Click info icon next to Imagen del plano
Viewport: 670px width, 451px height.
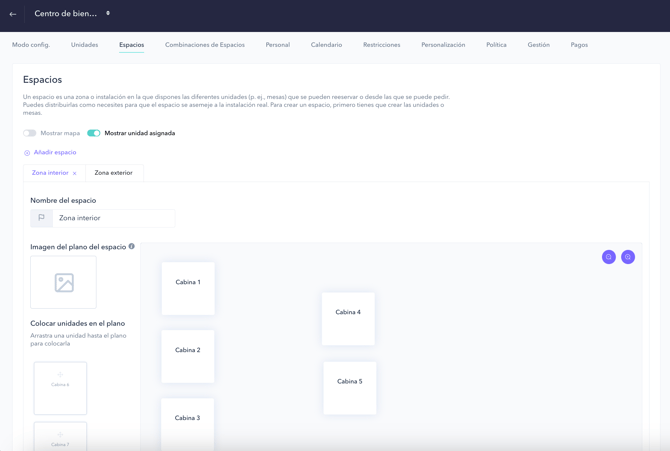point(132,246)
